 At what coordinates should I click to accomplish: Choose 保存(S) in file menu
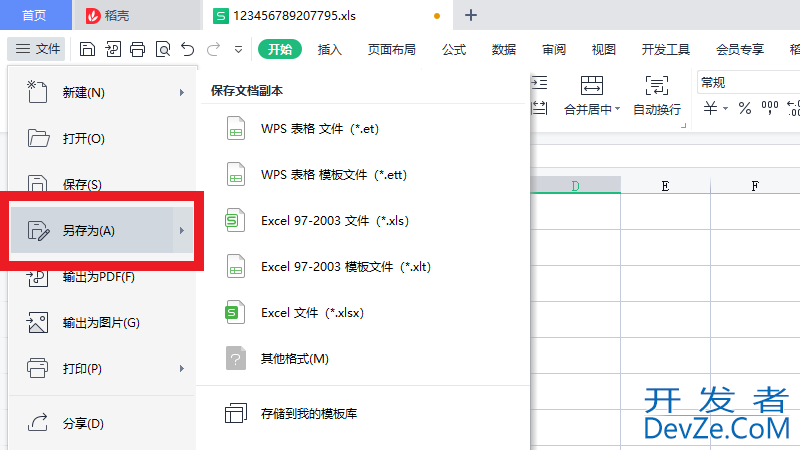102,183
